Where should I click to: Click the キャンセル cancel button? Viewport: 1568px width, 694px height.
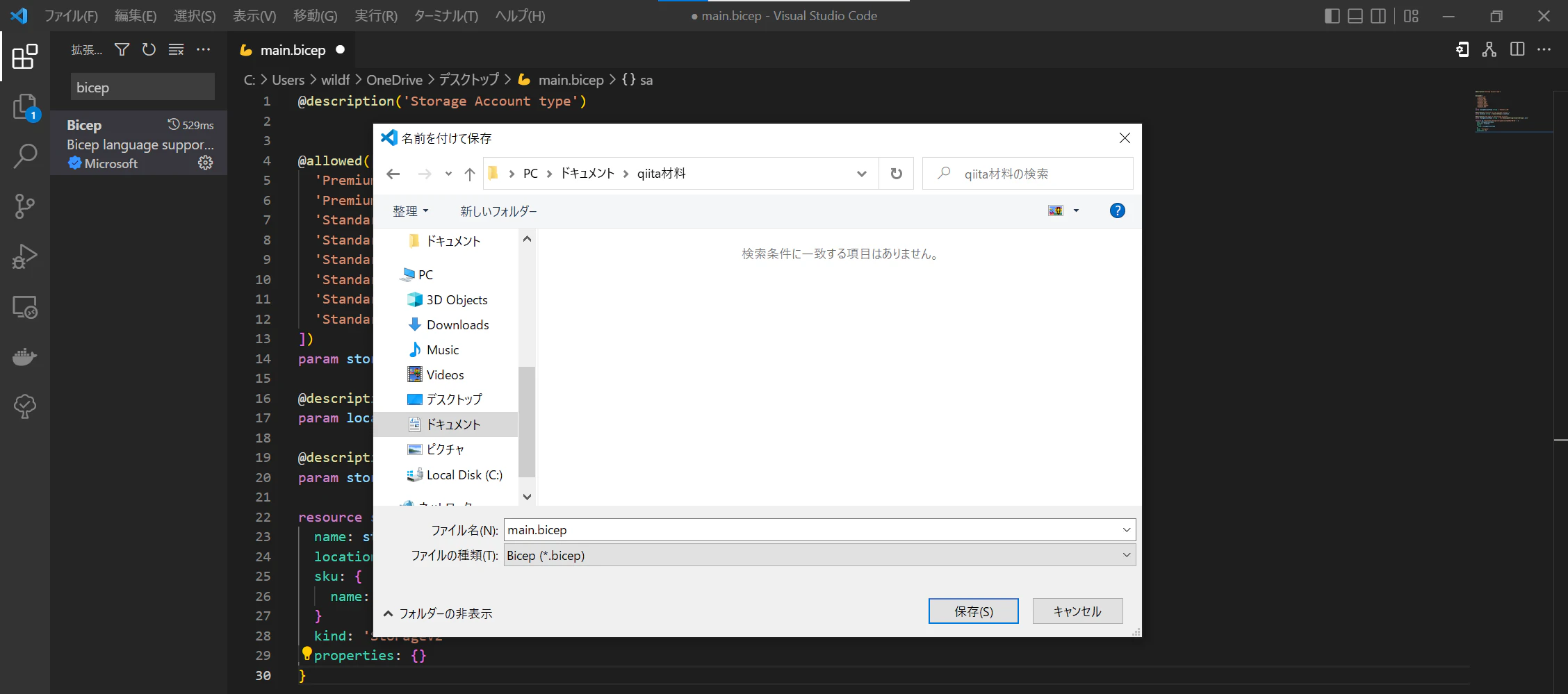point(1077,611)
